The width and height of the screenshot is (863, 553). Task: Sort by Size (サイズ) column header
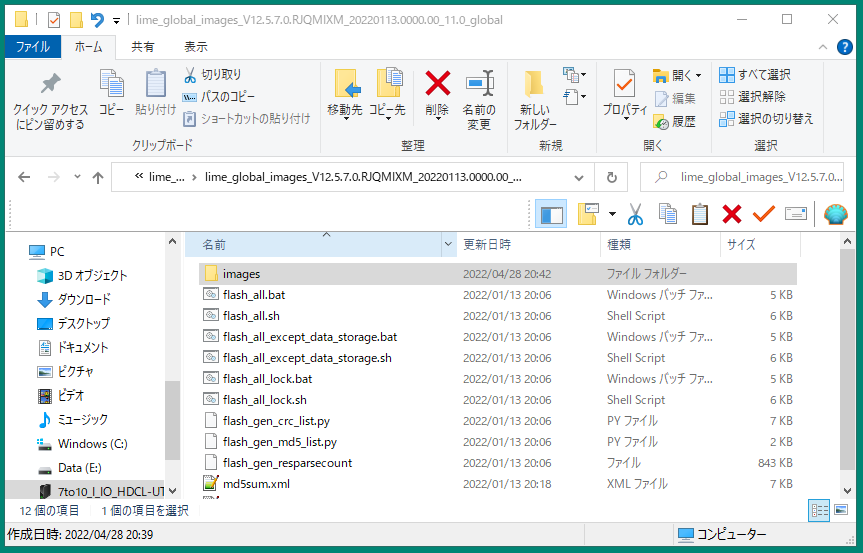tap(760, 245)
